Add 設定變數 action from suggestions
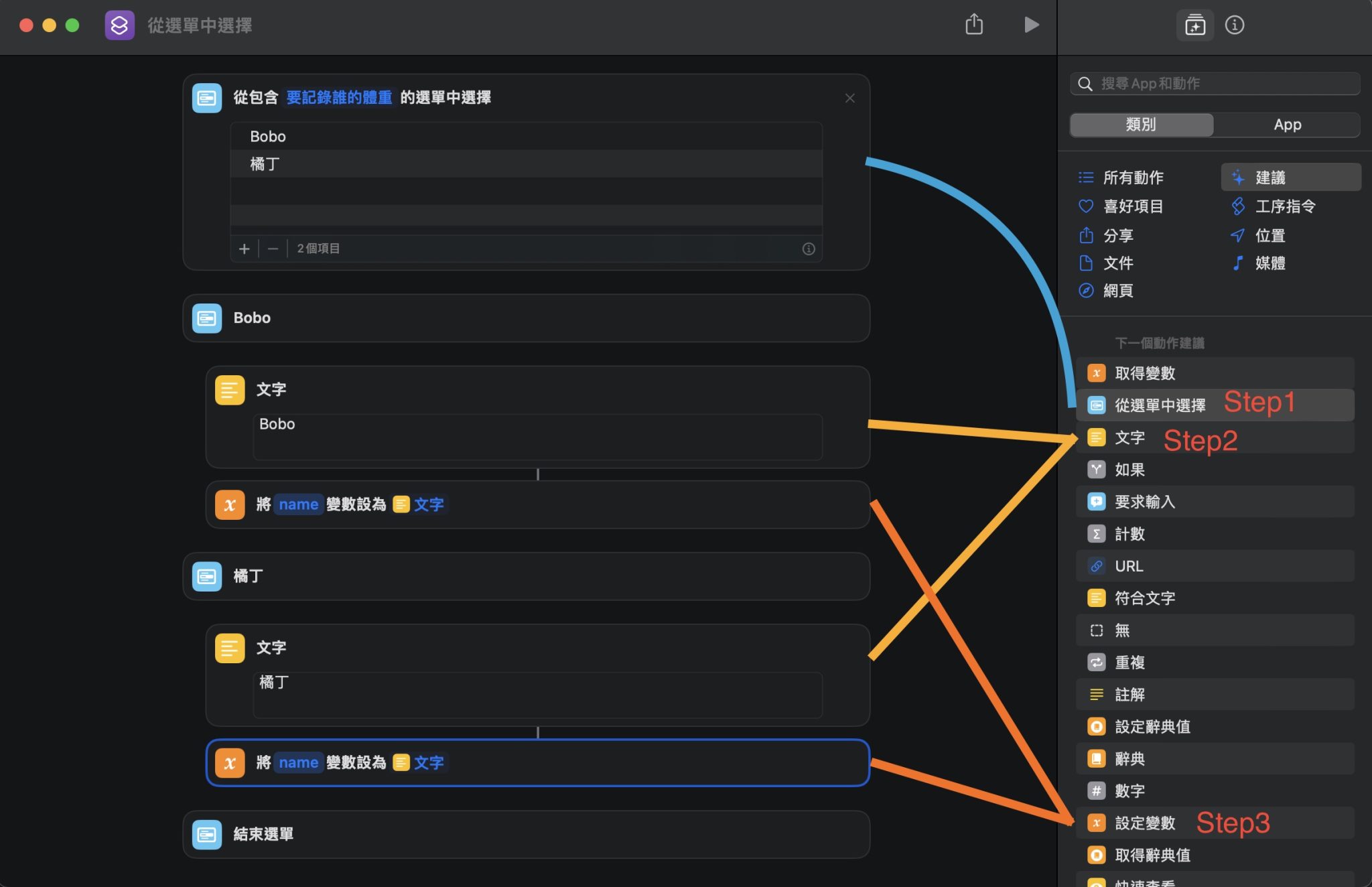Image resolution: width=1372 pixels, height=887 pixels. click(1144, 823)
